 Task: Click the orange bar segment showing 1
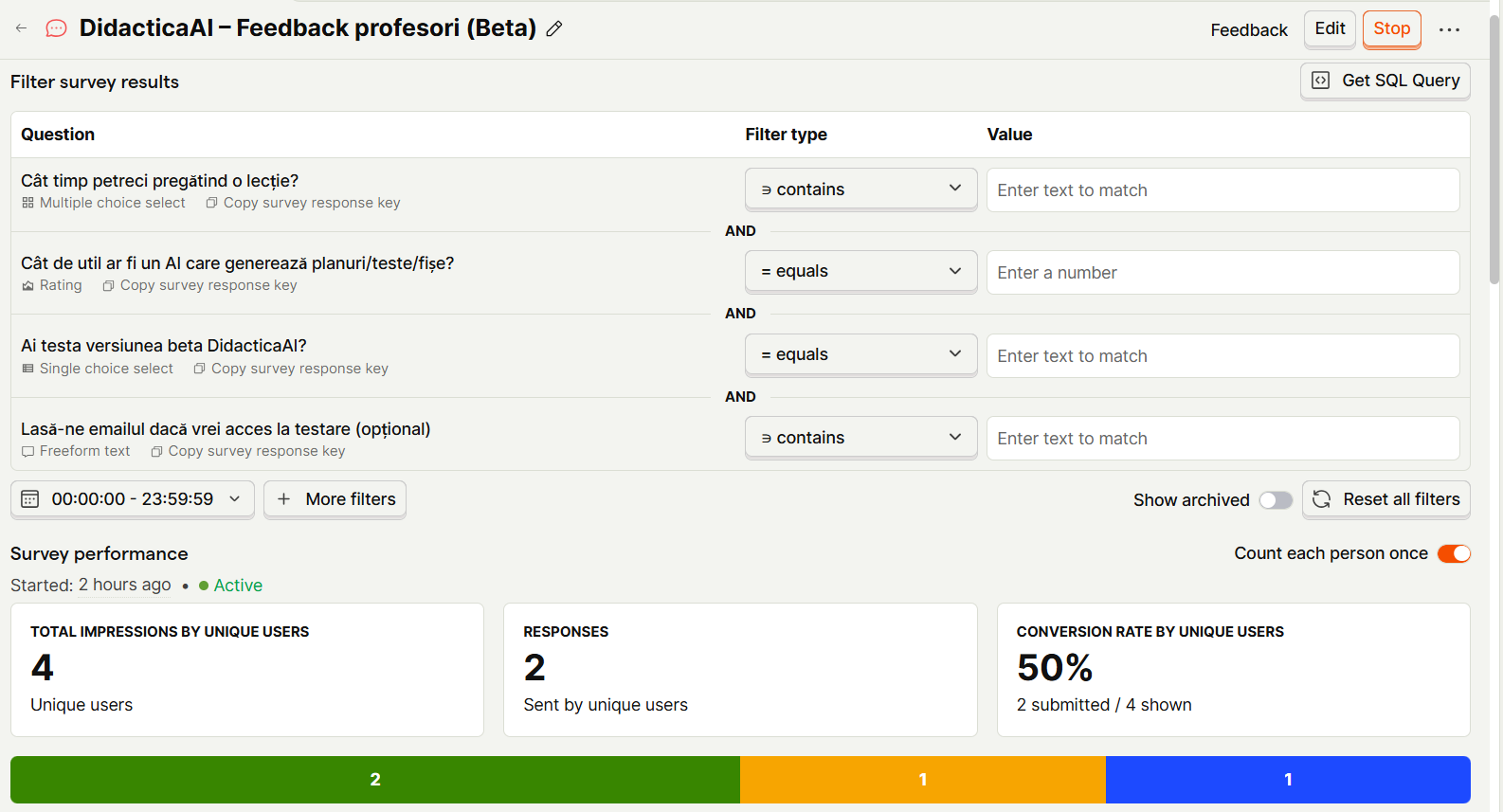pyautogui.click(x=923, y=780)
